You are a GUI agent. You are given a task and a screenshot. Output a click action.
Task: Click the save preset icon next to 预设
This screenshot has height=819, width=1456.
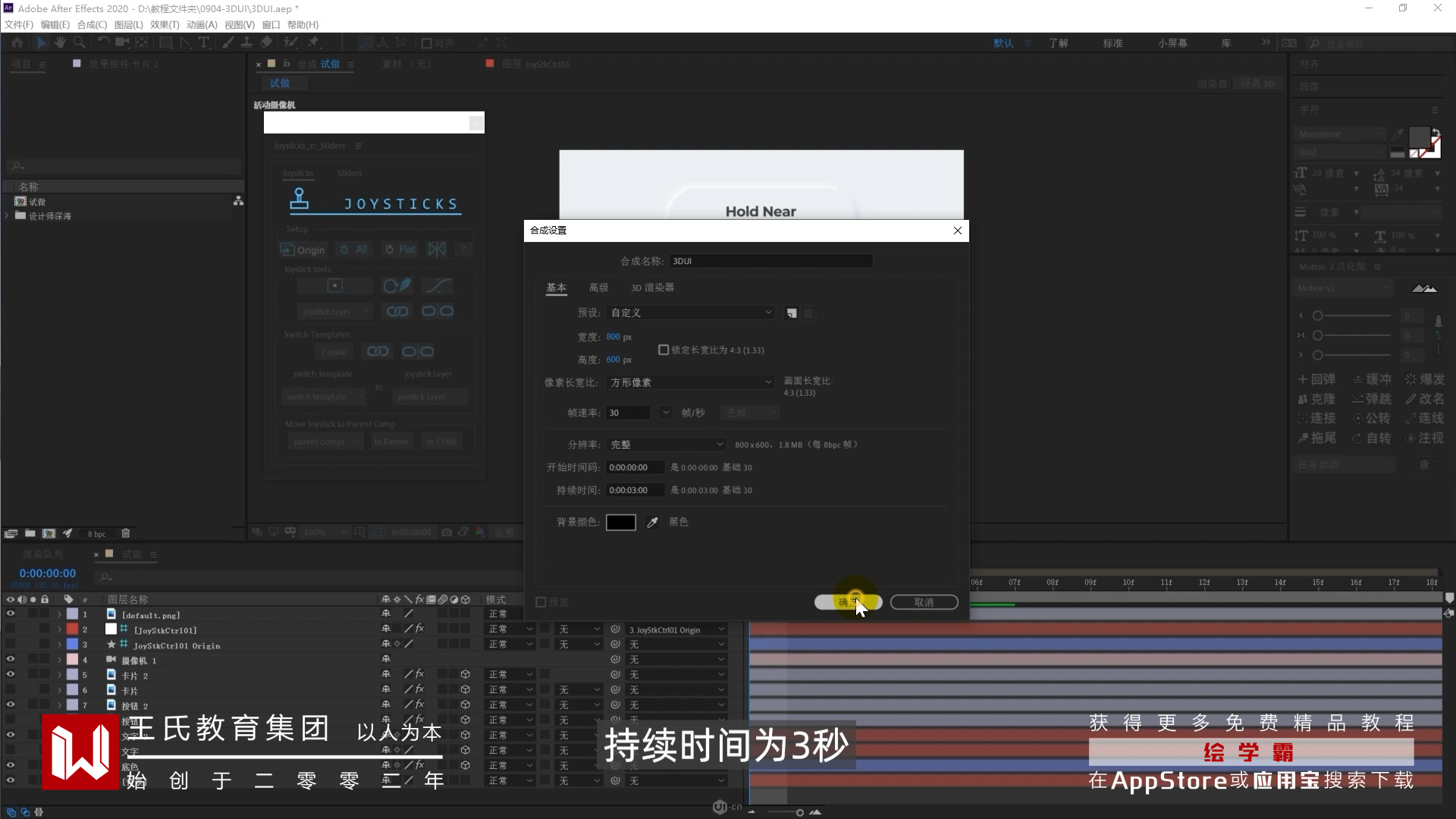point(792,313)
